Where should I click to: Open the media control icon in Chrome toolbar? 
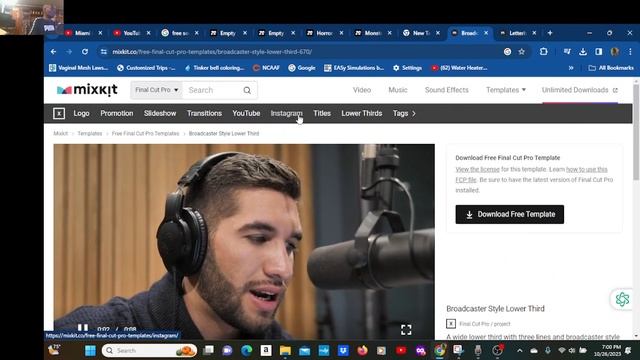[567, 51]
